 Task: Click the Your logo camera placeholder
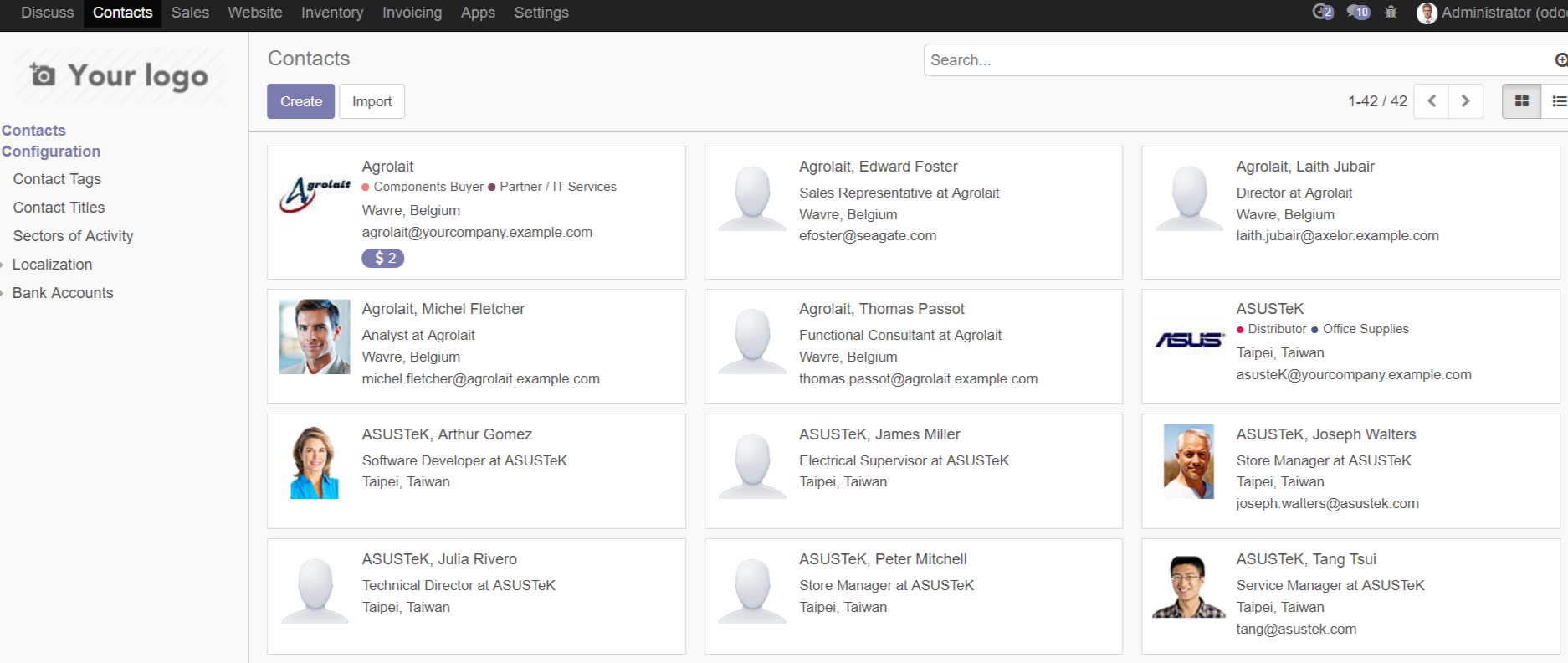tap(119, 76)
